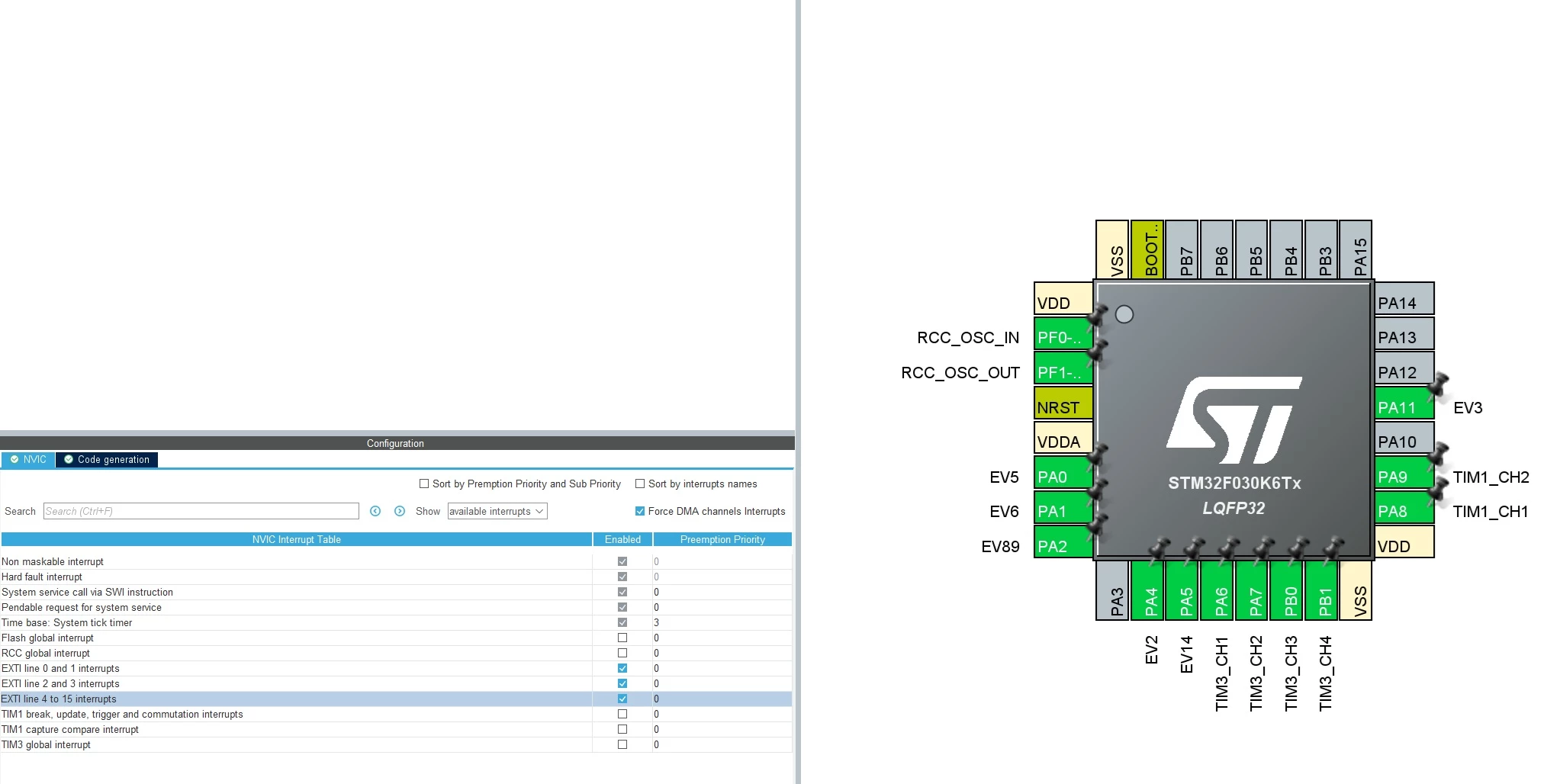Click the Preemption Priority column header
The image size is (1547, 784).
(722, 539)
